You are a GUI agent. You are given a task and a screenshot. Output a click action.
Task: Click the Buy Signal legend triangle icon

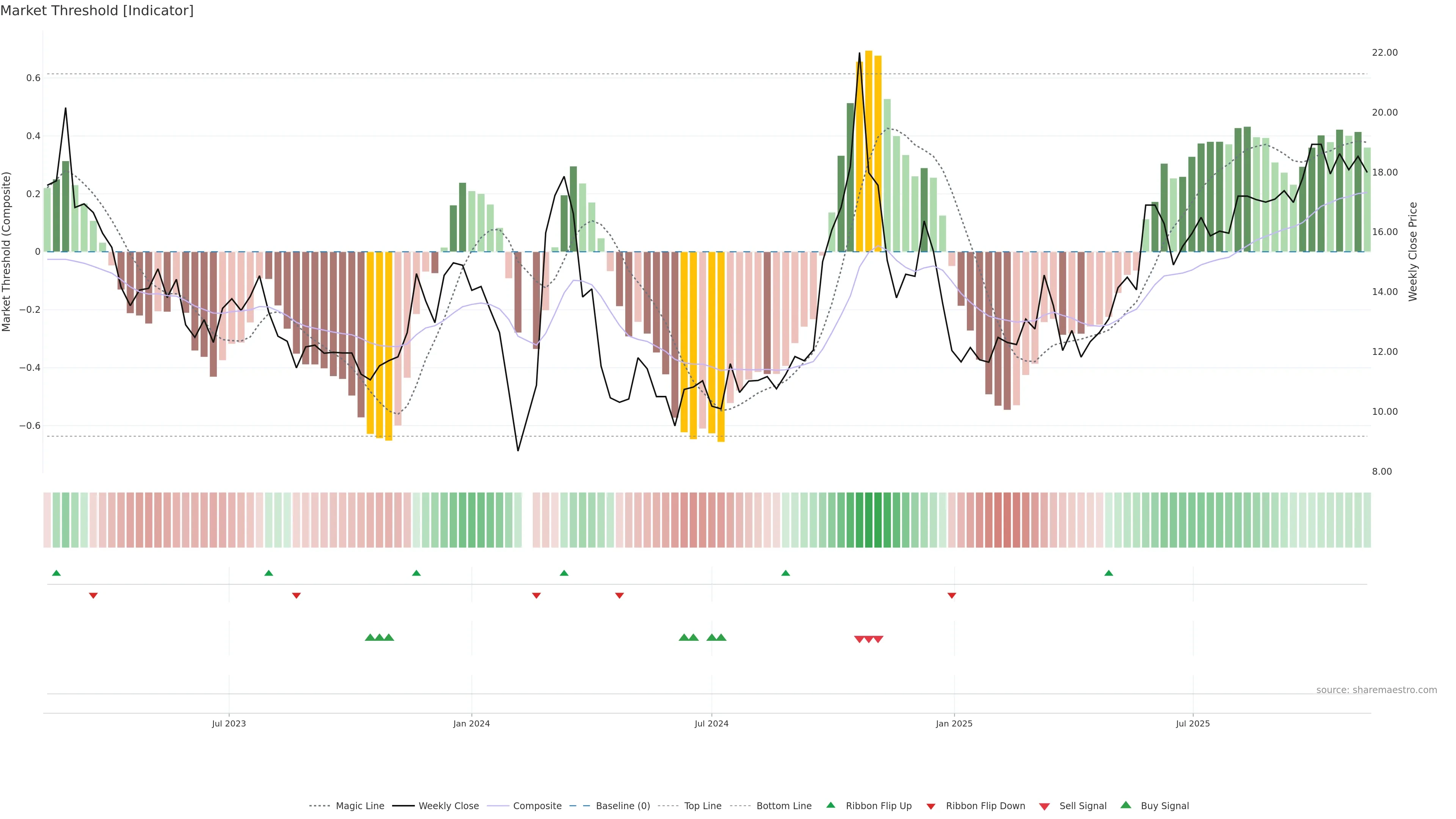(1126, 805)
